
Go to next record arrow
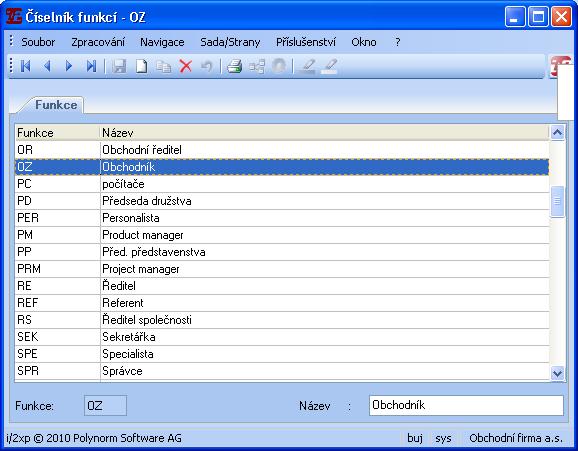[x=69, y=66]
